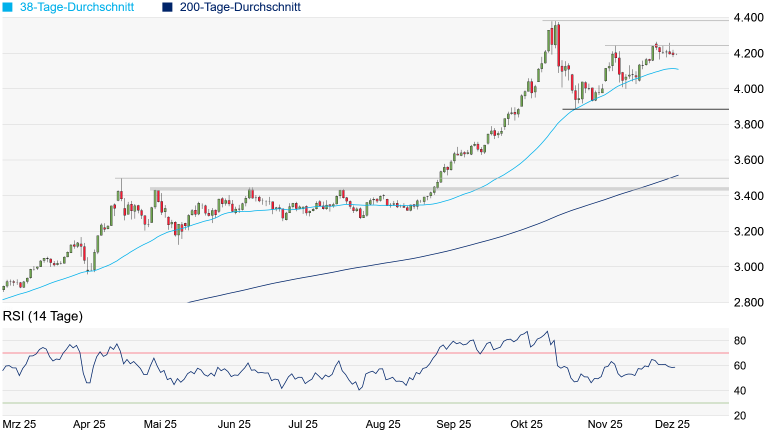Screen dimensions: 765x430
Task: Click the 80 level on RSI axis
Action: tap(741, 341)
